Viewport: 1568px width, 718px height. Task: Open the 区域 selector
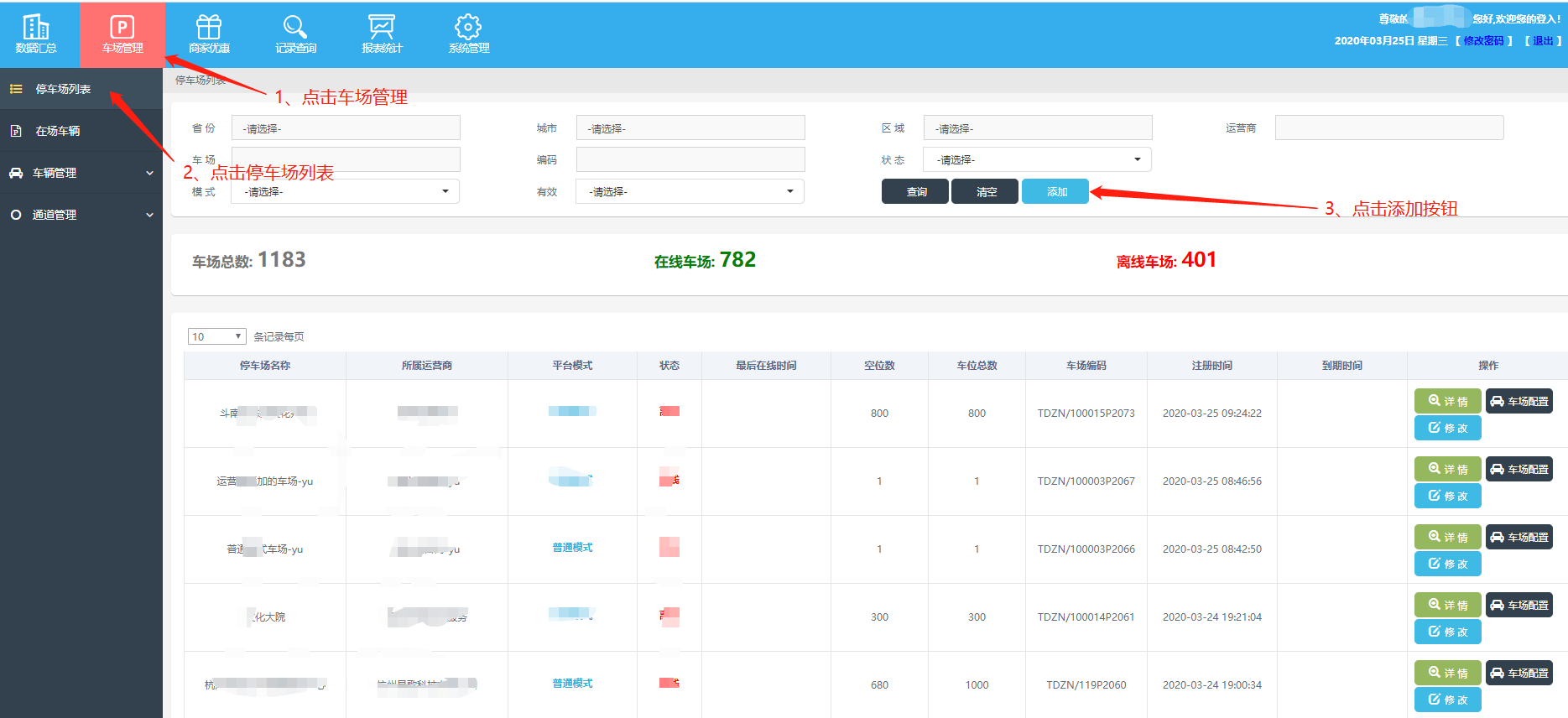click(1038, 127)
